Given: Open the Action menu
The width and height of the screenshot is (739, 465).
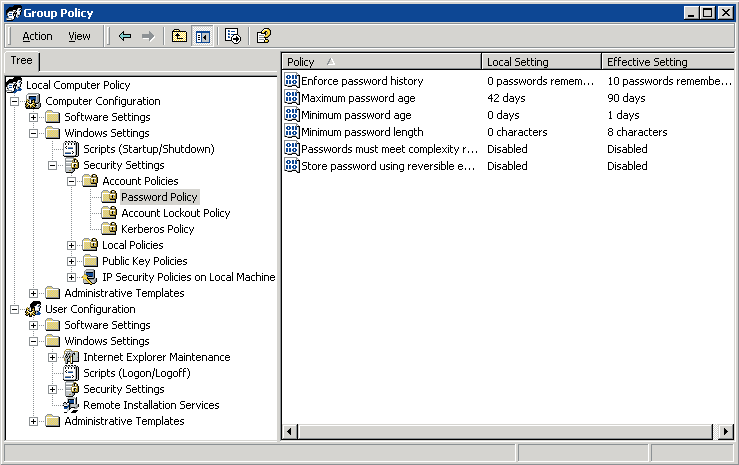Looking at the screenshot, I should coord(37,36).
